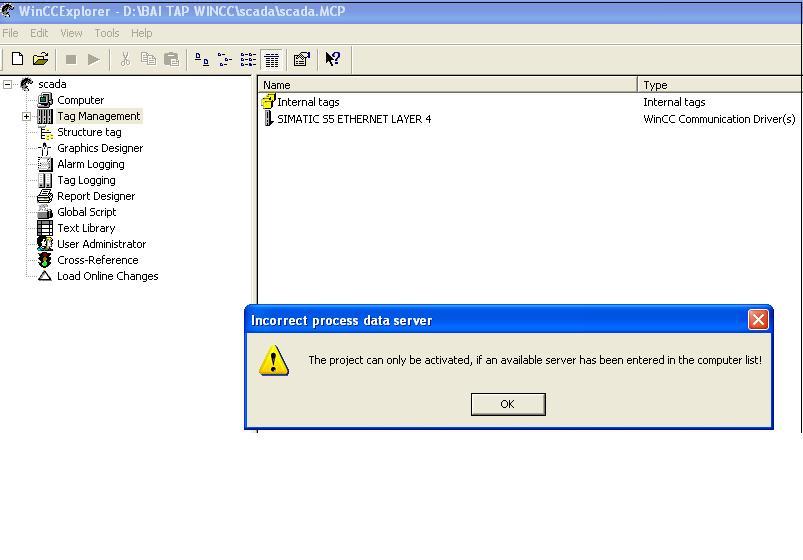Select the Internal tags name entry
803x560 pixels.
click(308, 102)
